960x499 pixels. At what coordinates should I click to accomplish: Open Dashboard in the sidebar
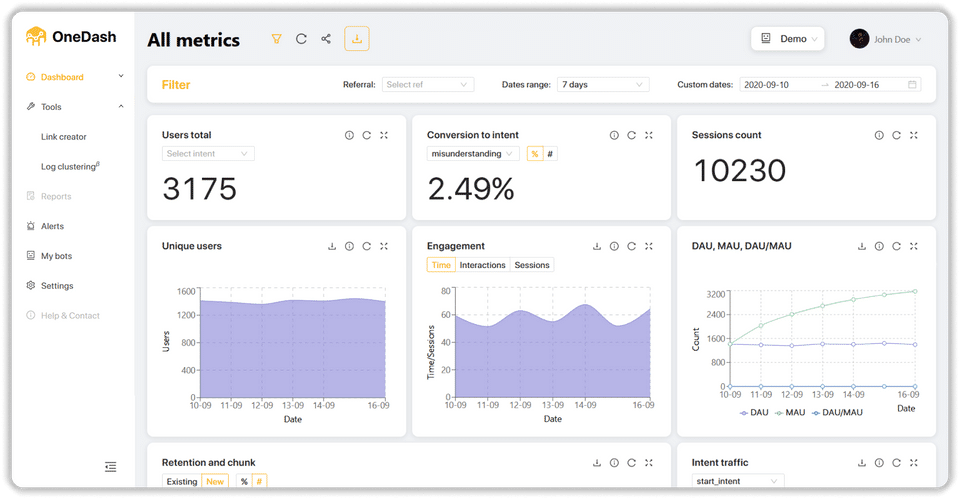click(x=62, y=77)
